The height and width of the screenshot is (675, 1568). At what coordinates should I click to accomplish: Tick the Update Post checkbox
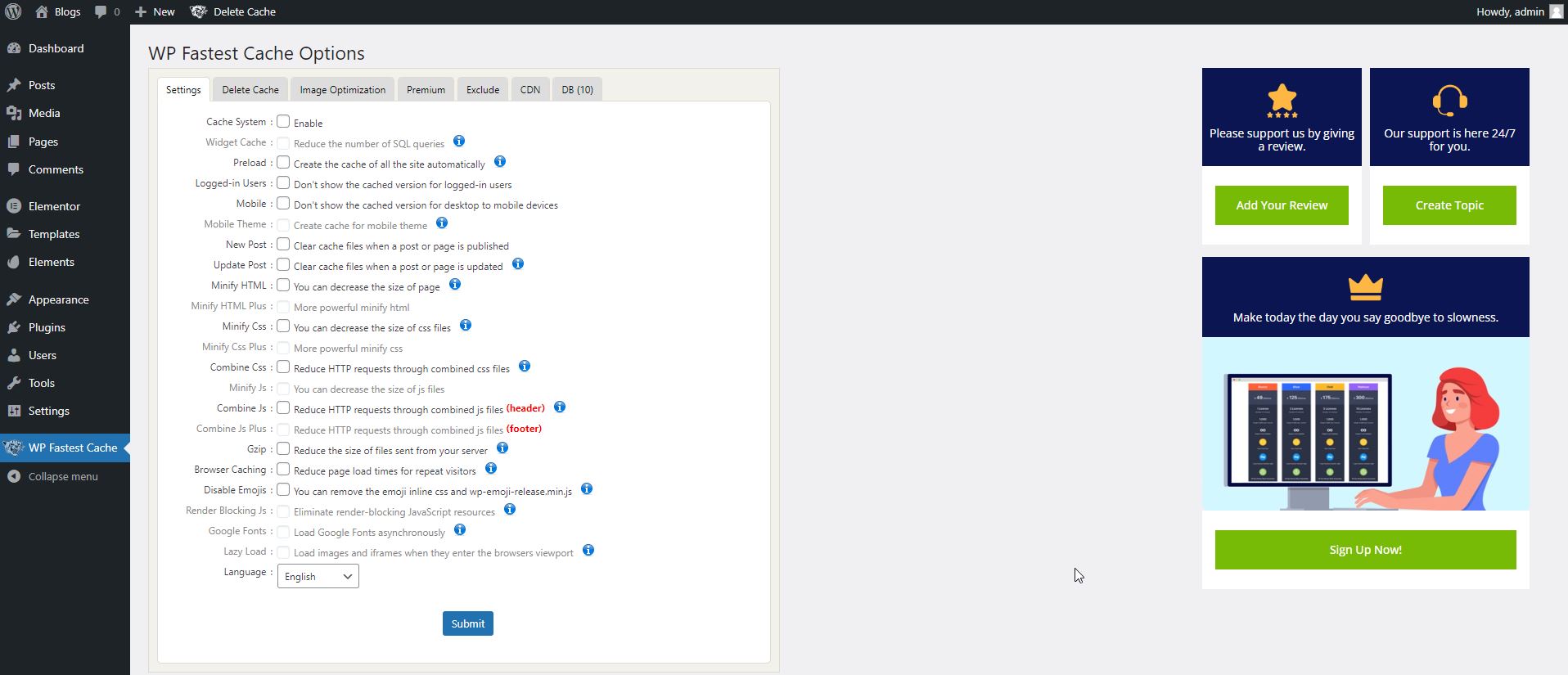pos(283,265)
